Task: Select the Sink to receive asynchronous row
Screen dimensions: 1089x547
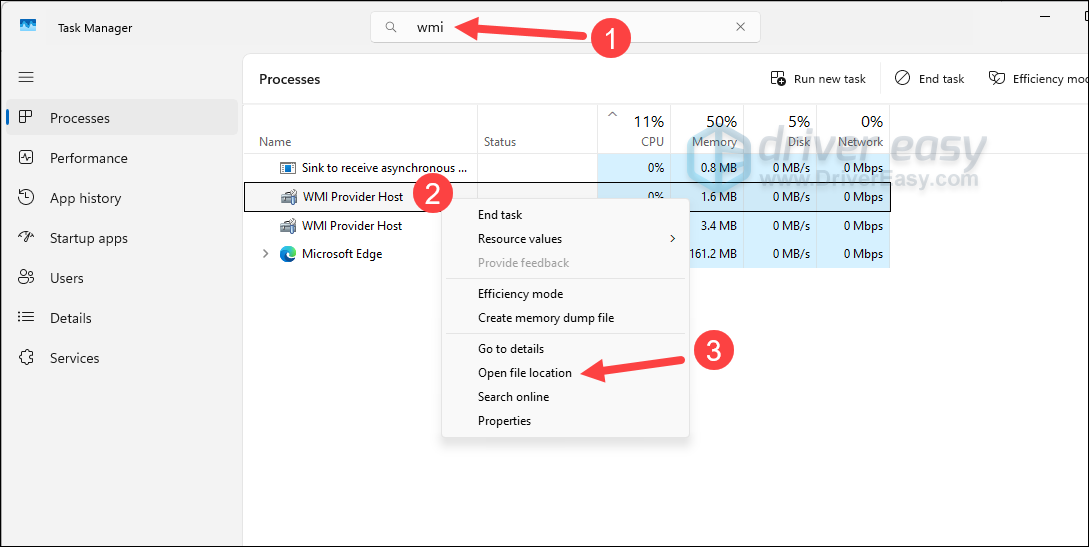Action: [567, 168]
